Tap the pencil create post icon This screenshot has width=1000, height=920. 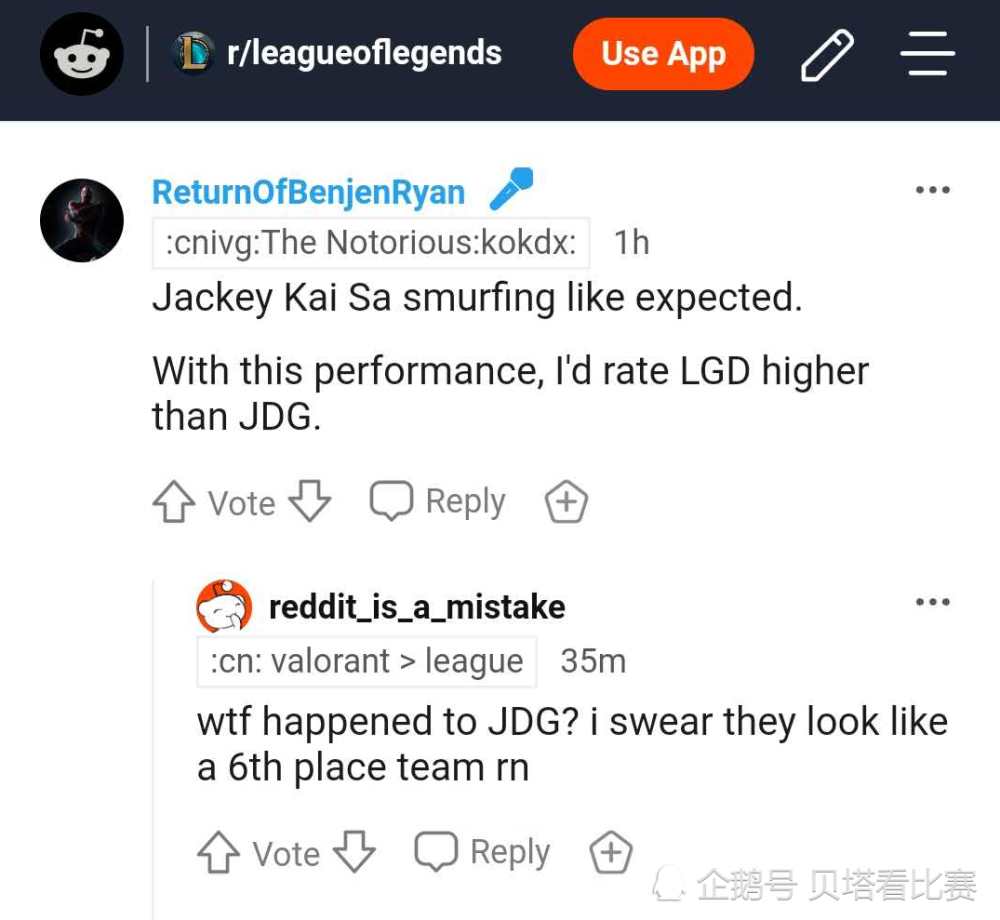(x=827, y=55)
